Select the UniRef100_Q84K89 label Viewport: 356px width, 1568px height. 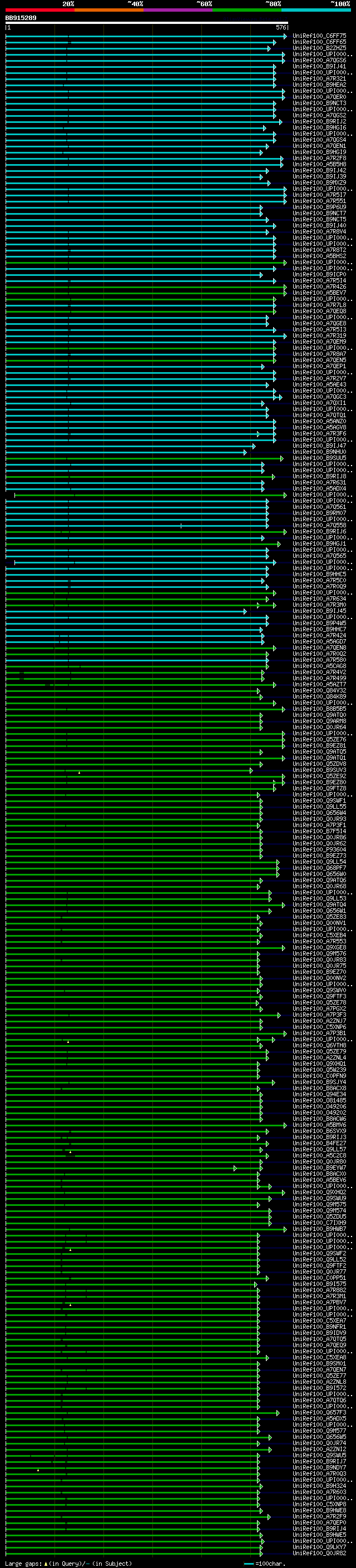tap(319, 697)
